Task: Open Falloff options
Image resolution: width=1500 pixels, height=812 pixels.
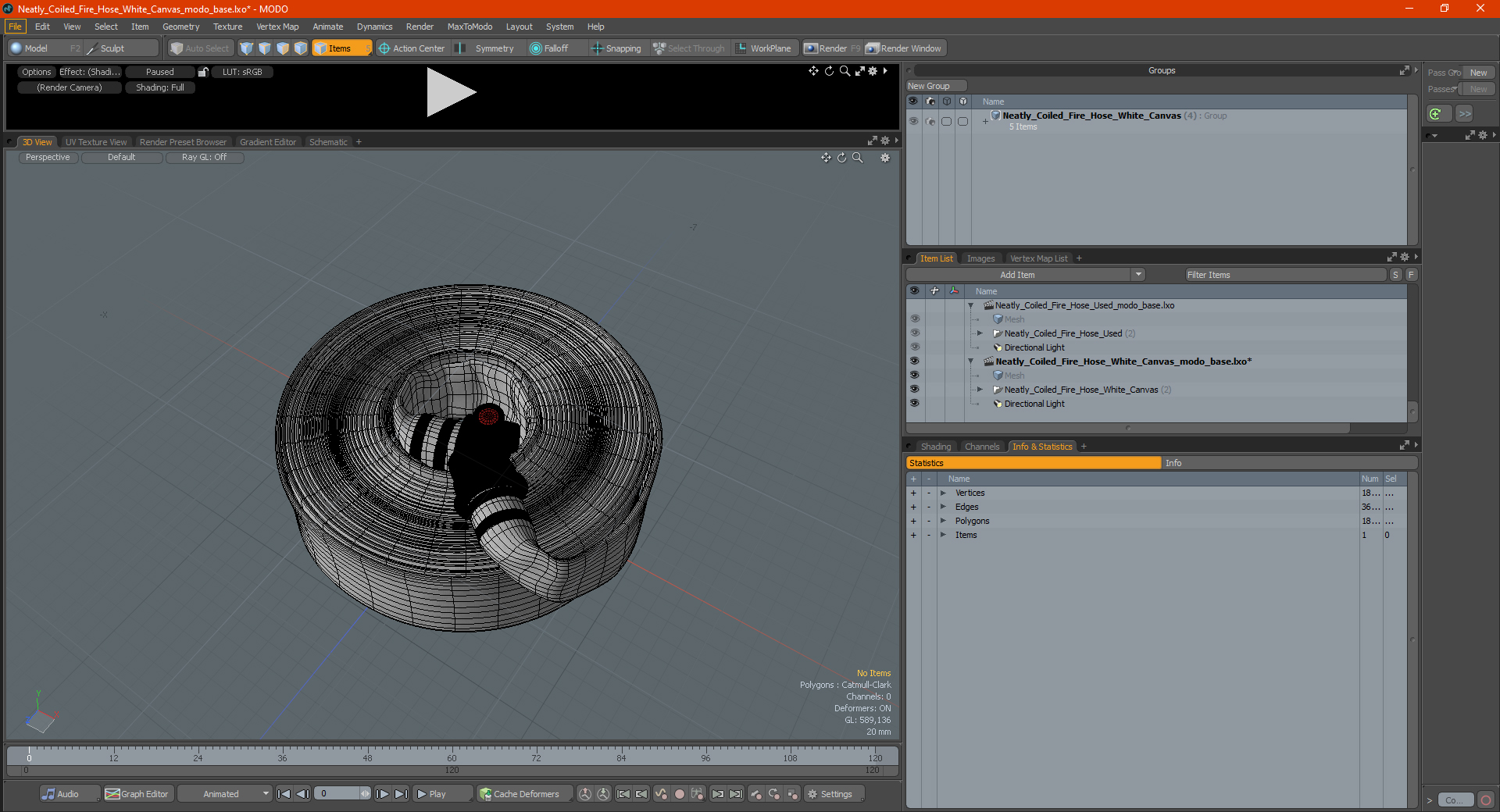Action: [550, 48]
